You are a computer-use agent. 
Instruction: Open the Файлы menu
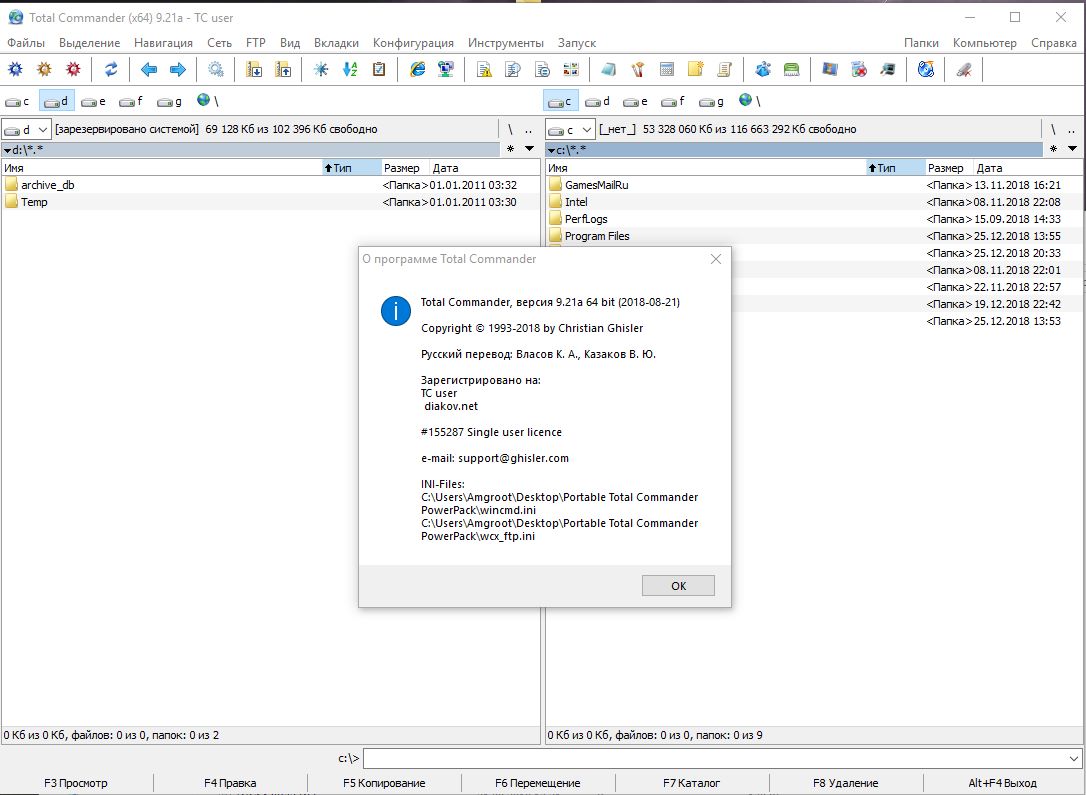pyautogui.click(x=26, y=43)
